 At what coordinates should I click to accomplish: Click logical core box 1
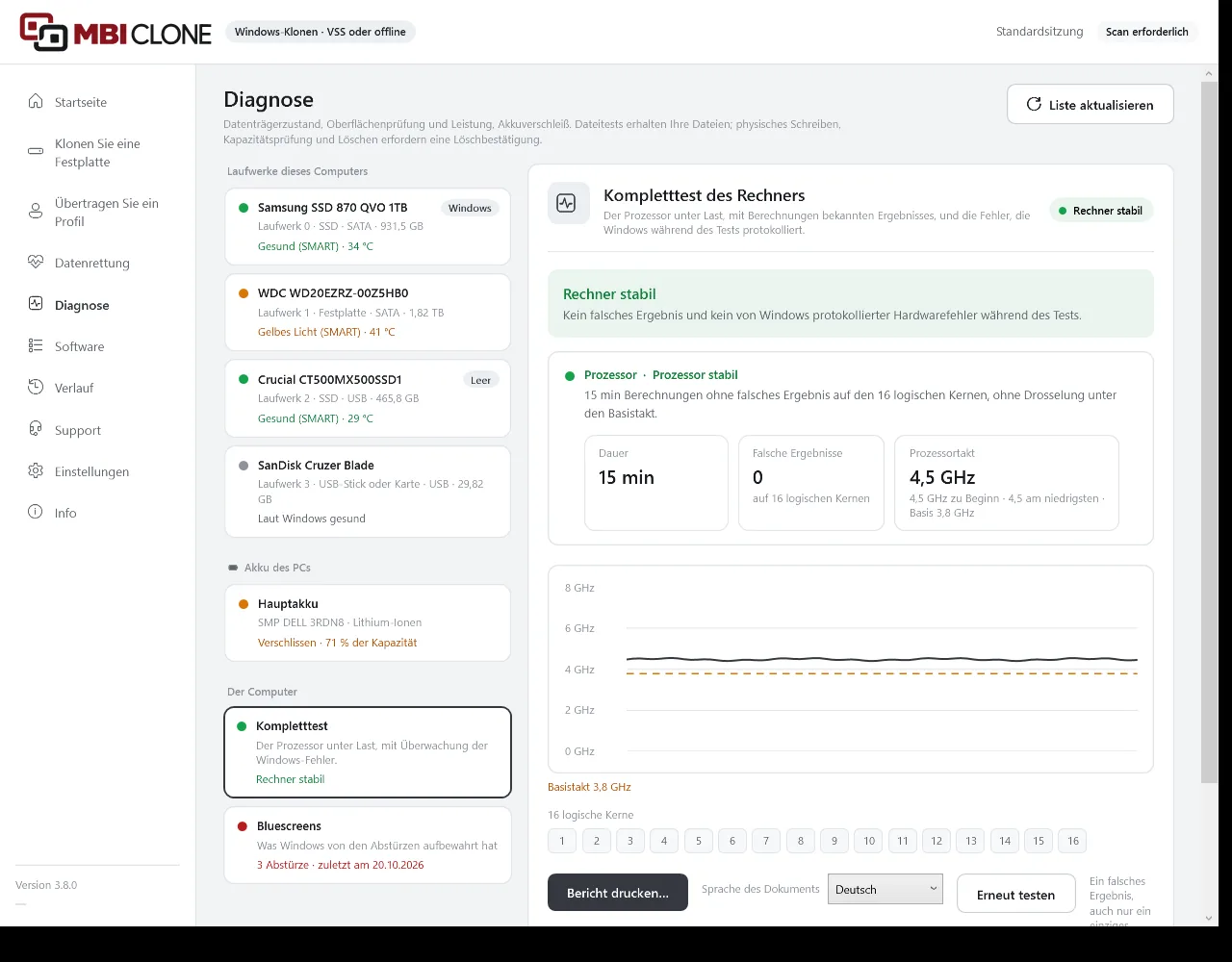tap(562, 841)
